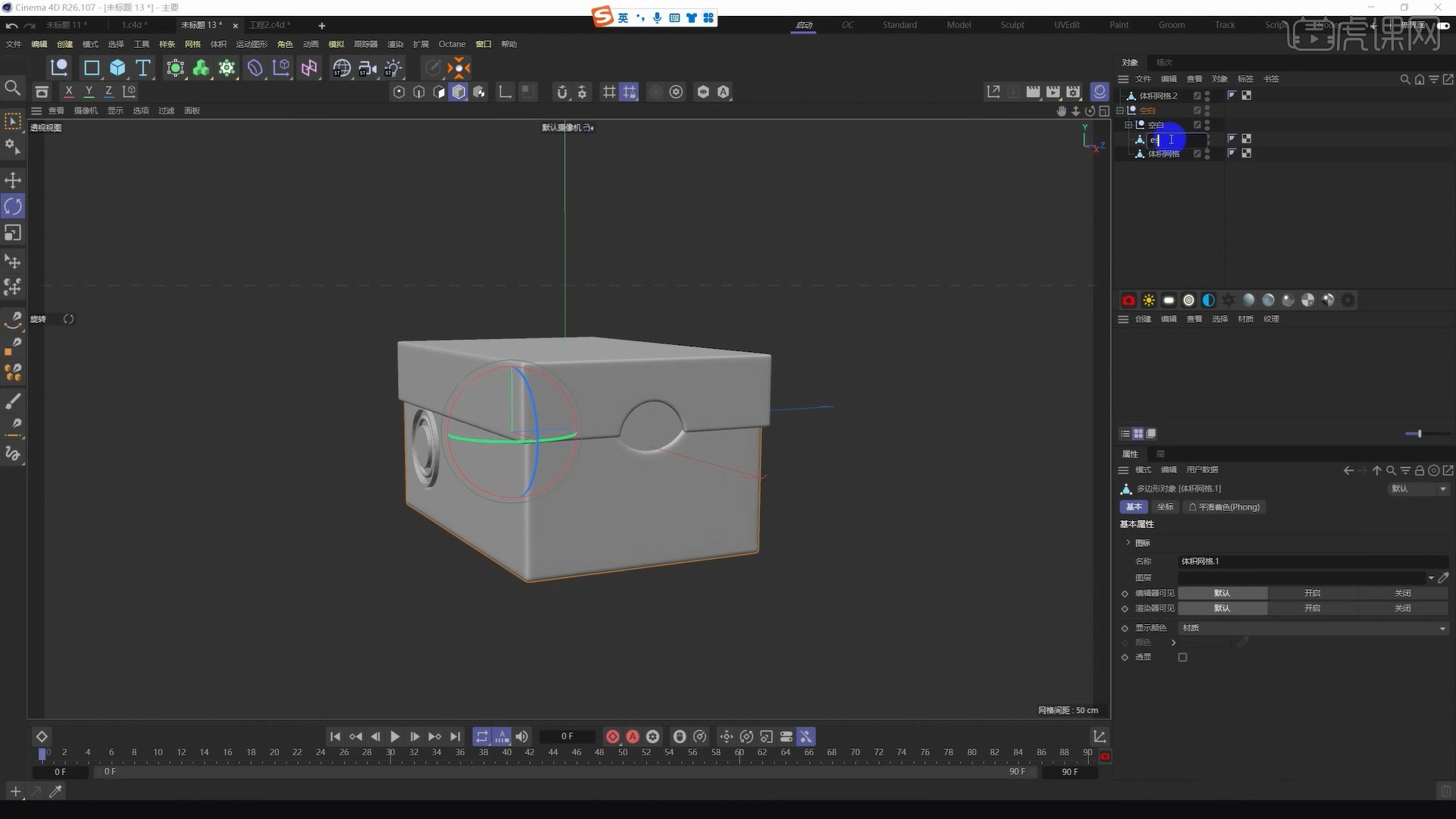The image size is (1456, 819).
Task: Select the Move tool in the left toolbar
Action: coord(13,180)
